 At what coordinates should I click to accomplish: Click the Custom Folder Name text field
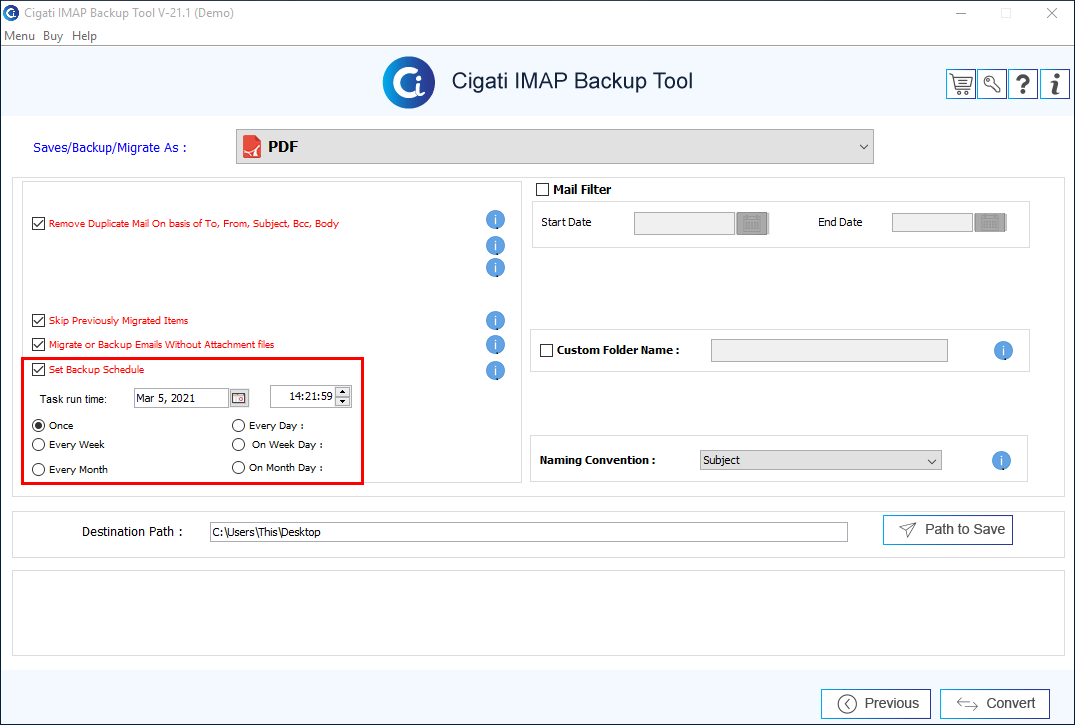pyautogui.click(x=830, y=350)
